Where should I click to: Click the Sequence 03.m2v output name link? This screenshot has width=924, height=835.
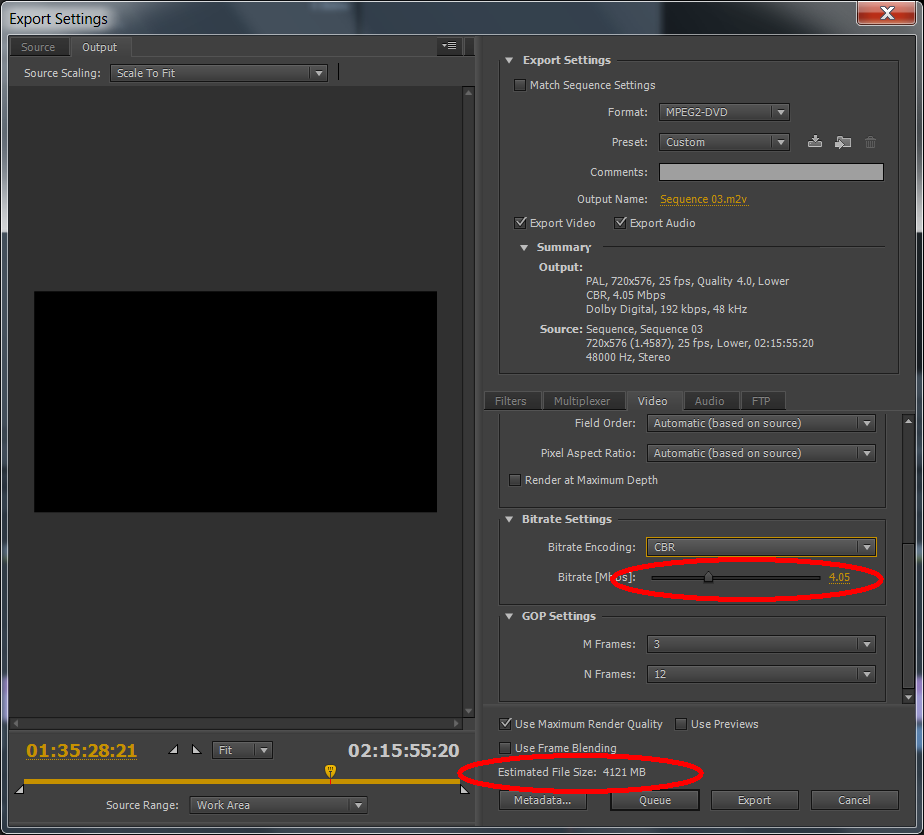pyautogui.click(x=703, y=199)
